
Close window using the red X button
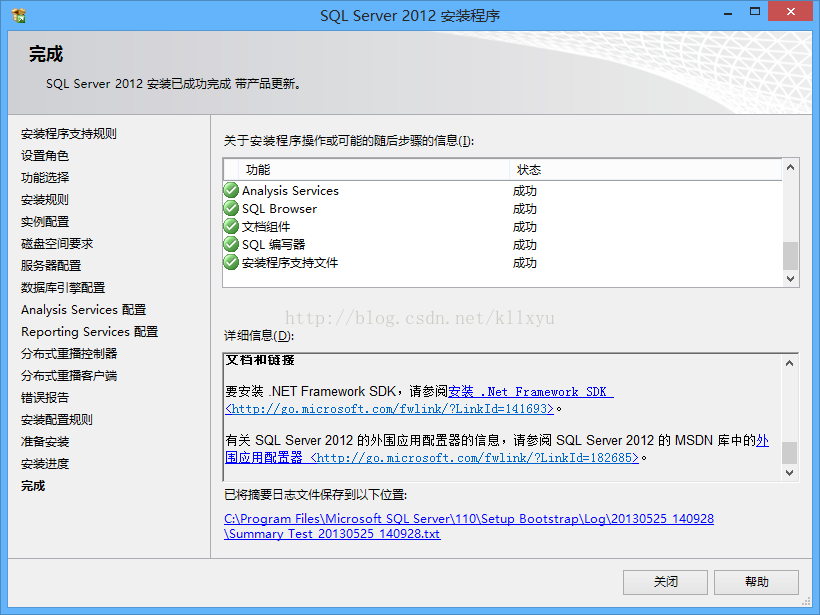790,12
